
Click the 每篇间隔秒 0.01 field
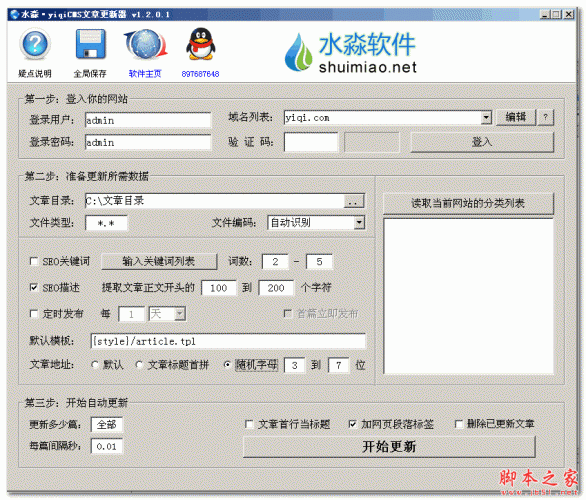click(x=107, y=446)
